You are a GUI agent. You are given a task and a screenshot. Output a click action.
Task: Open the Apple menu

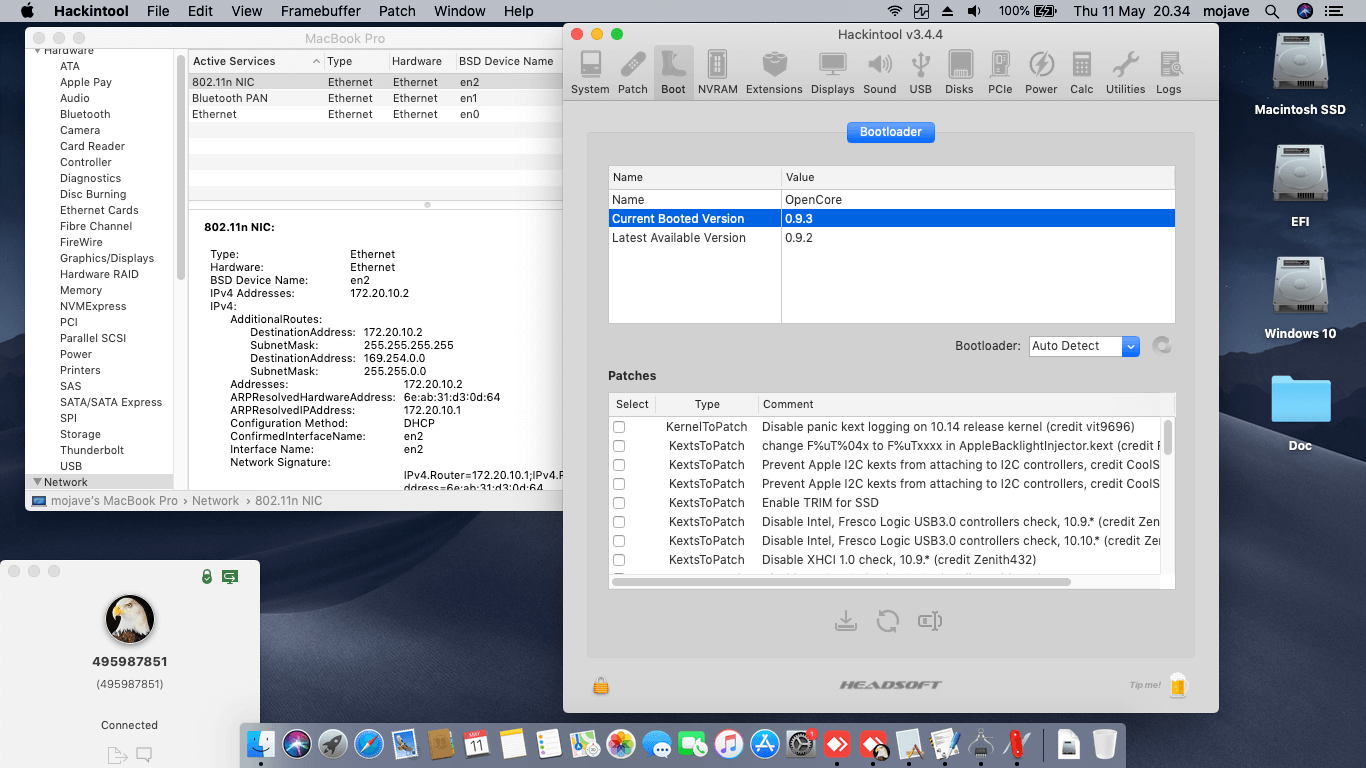tap(27, 11)
